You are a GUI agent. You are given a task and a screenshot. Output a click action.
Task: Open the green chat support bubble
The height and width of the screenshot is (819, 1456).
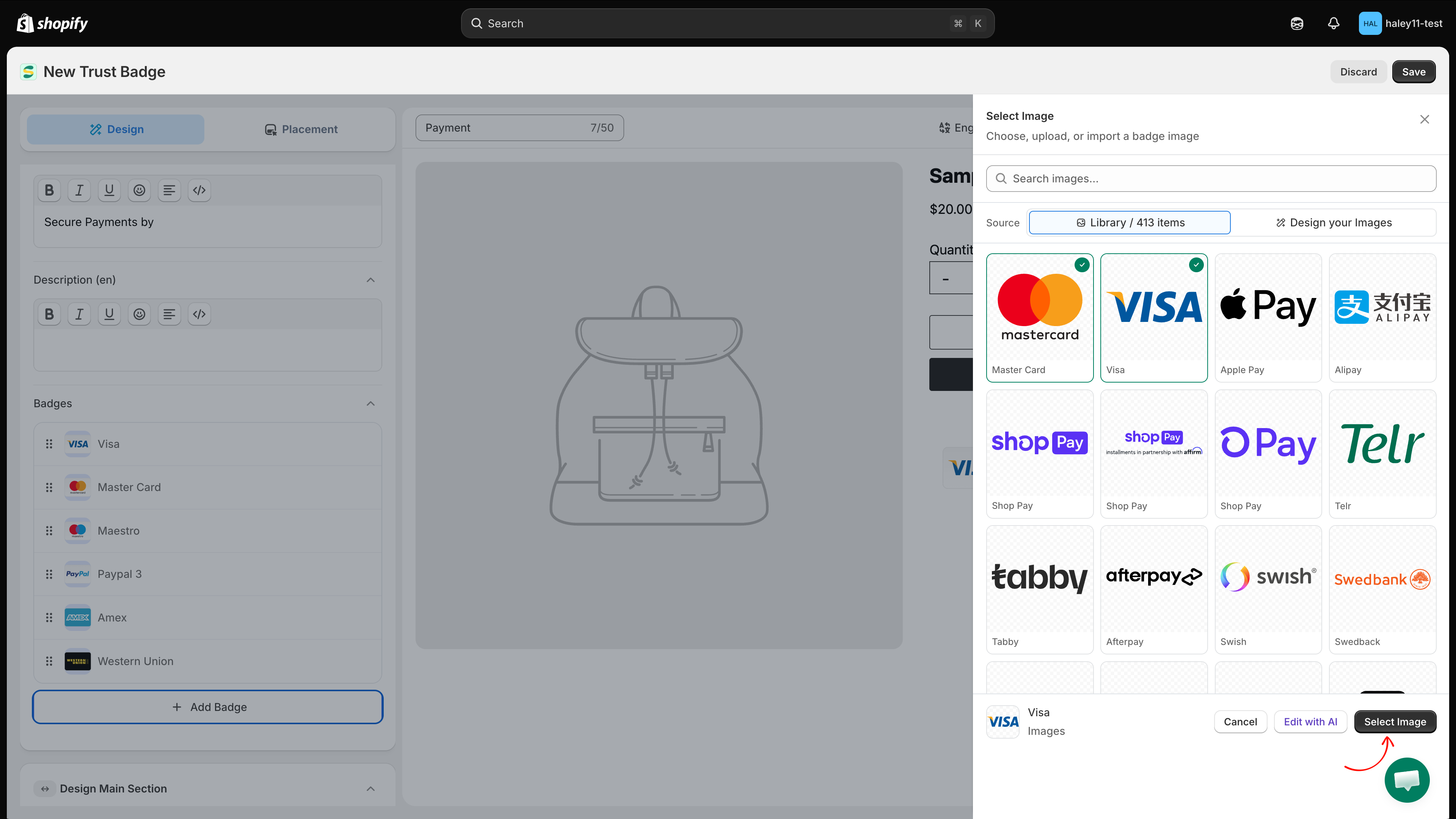[1407, 780]
